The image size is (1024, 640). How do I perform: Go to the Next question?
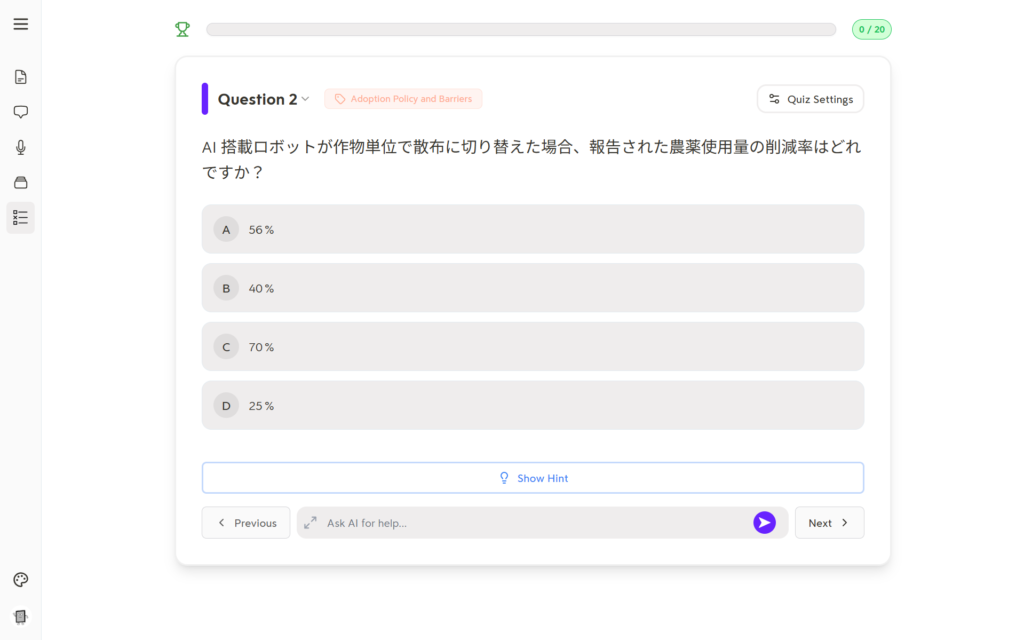pyautogui.click(x=829, y=522)
